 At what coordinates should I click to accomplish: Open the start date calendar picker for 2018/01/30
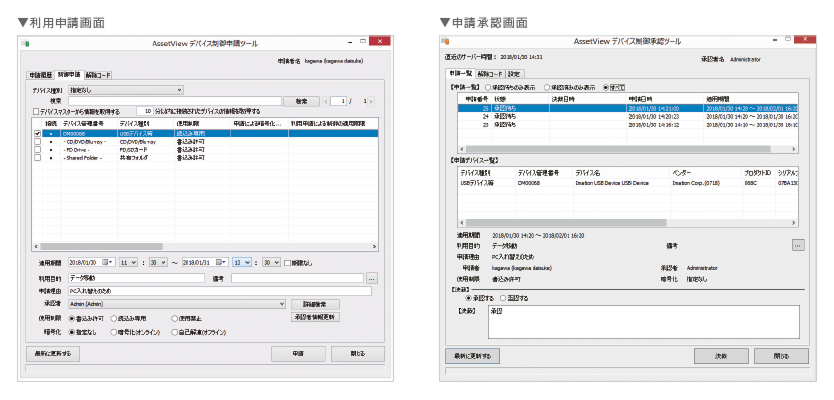(109, 262)
